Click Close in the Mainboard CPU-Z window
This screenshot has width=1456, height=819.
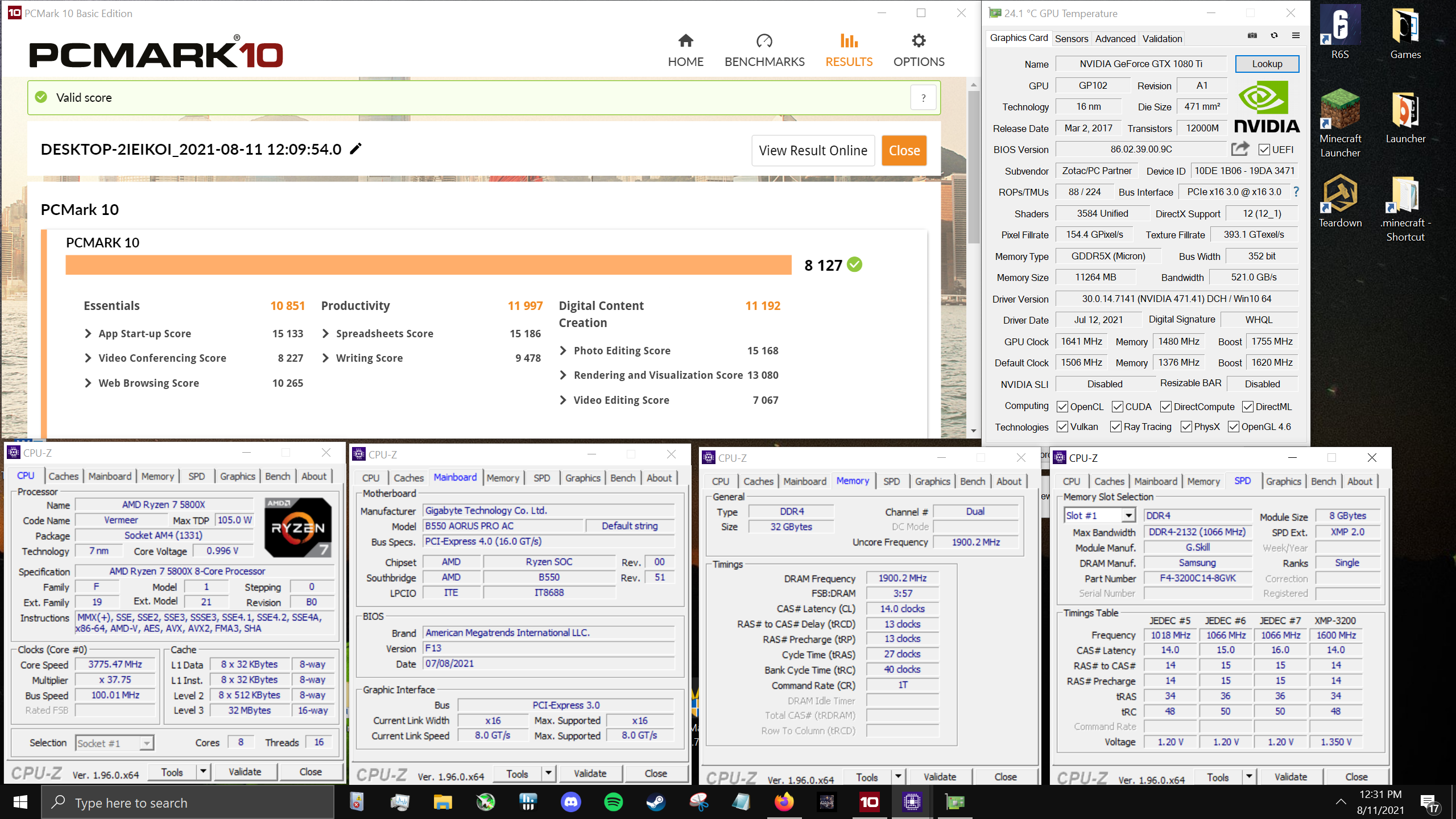coord(656,774)
